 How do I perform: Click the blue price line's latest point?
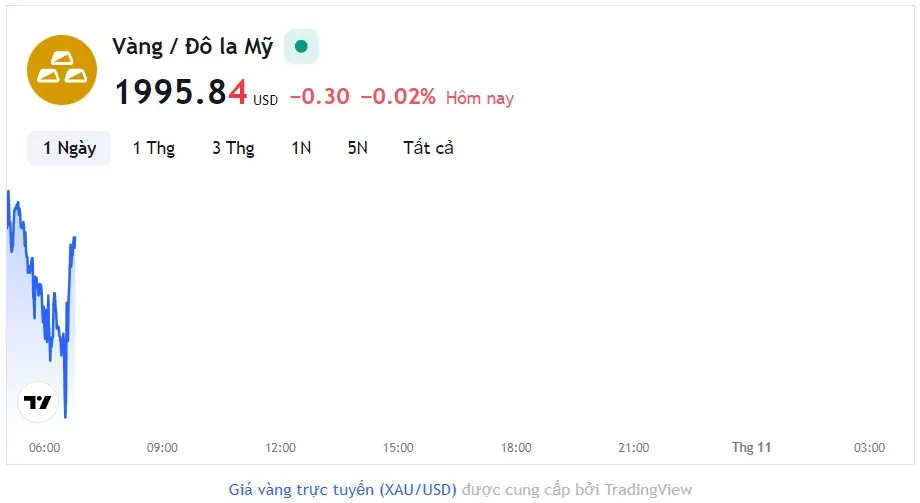75,238
